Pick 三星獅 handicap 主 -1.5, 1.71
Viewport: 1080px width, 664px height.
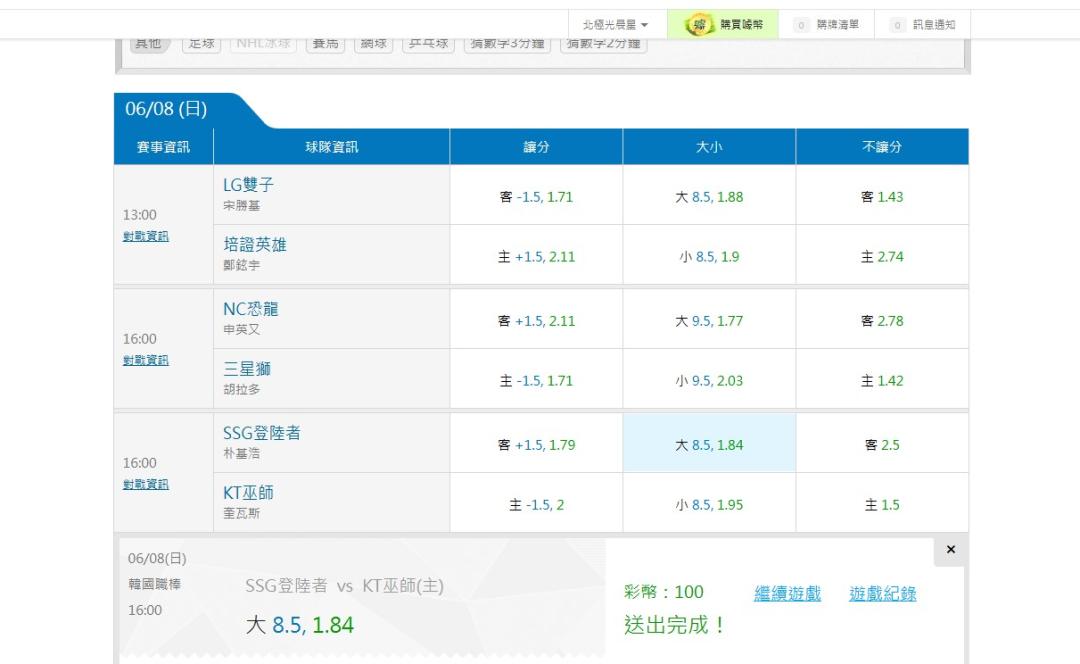click(536, 381)
